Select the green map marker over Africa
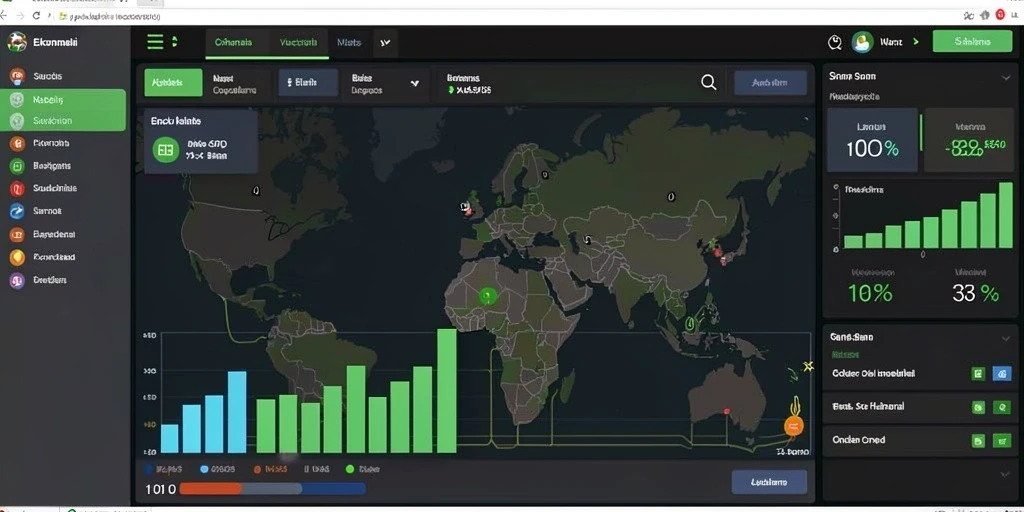The image size is (1024, 512). [487, 296]
